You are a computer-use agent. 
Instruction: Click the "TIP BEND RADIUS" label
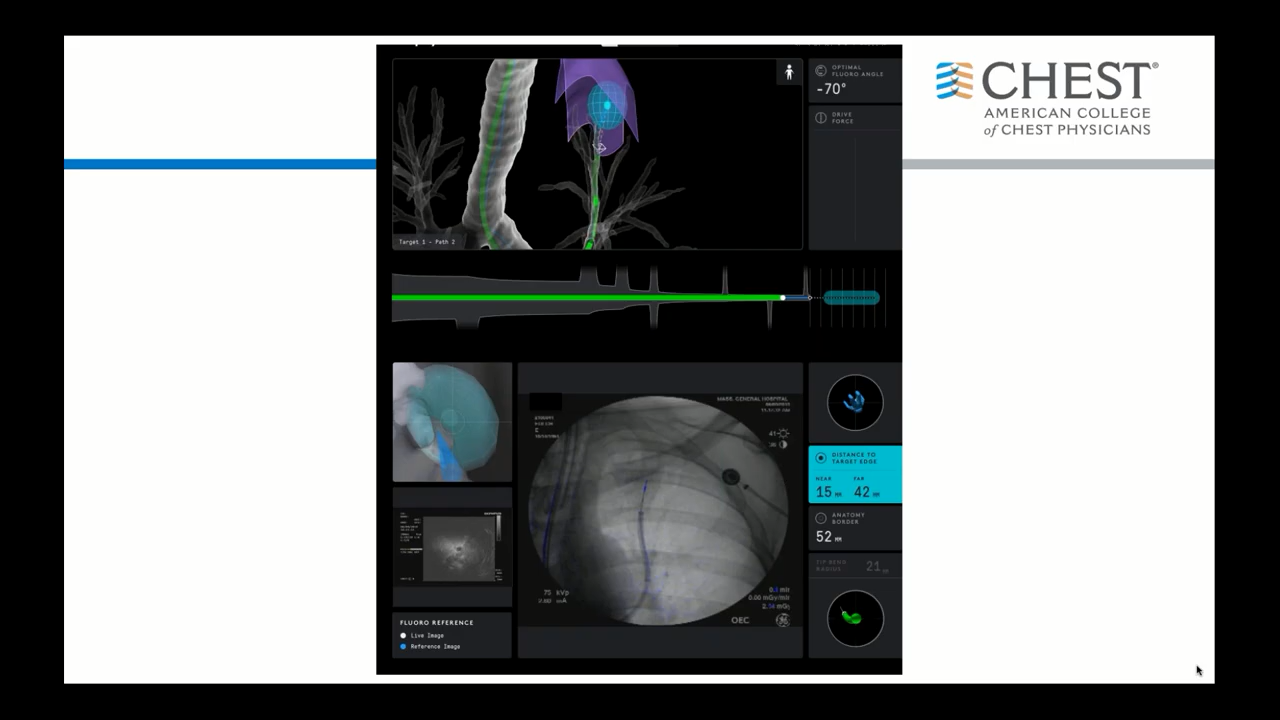(831, 566)
